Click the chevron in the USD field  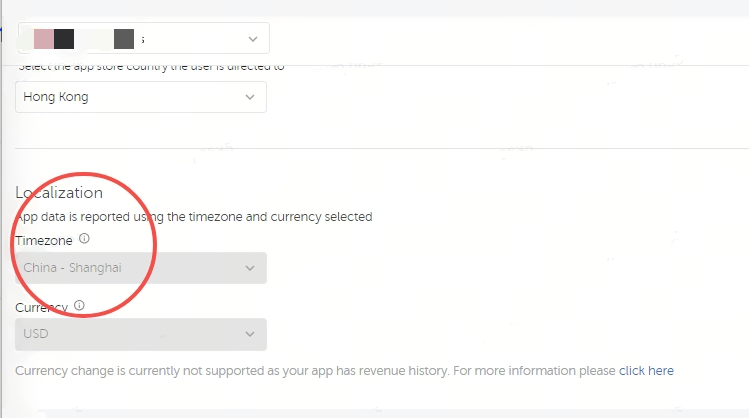[250, 334]
